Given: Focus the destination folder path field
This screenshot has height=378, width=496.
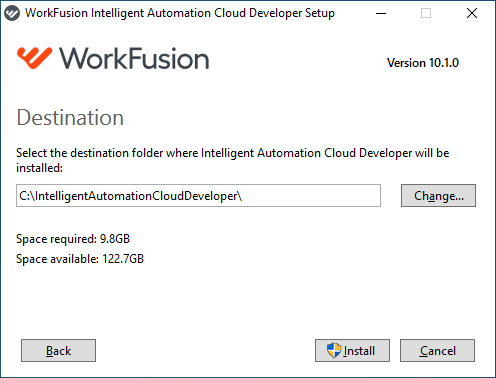Looking at the screenshot, I should [198, 196].
